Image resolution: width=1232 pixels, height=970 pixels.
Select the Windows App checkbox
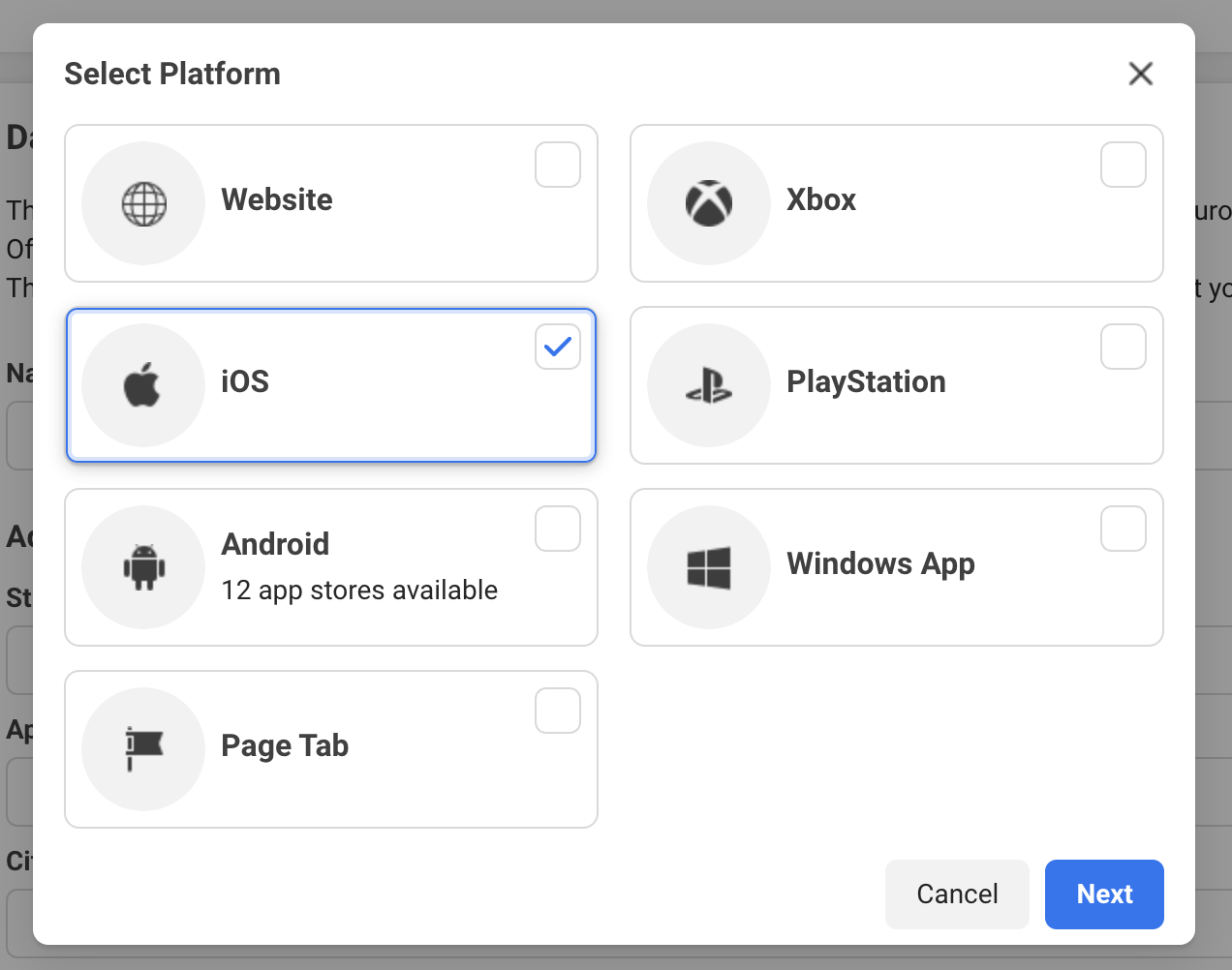click(x=1124, y=529)
